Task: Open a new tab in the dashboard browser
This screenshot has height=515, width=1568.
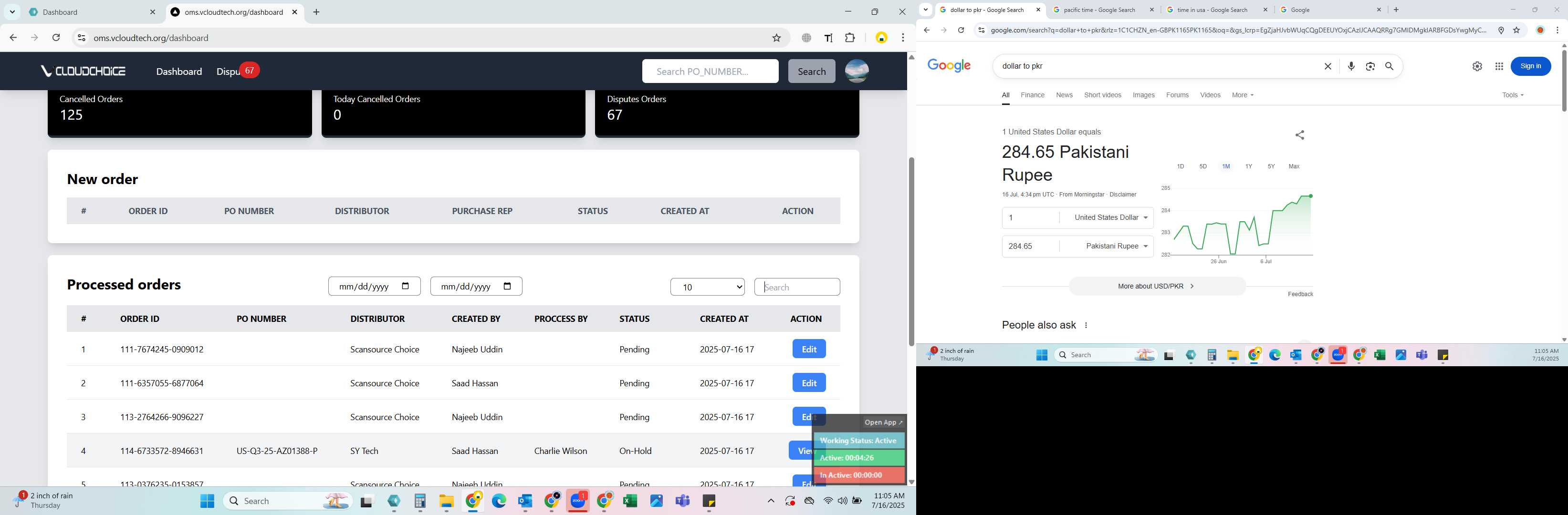Action: [x=316, y=12]
